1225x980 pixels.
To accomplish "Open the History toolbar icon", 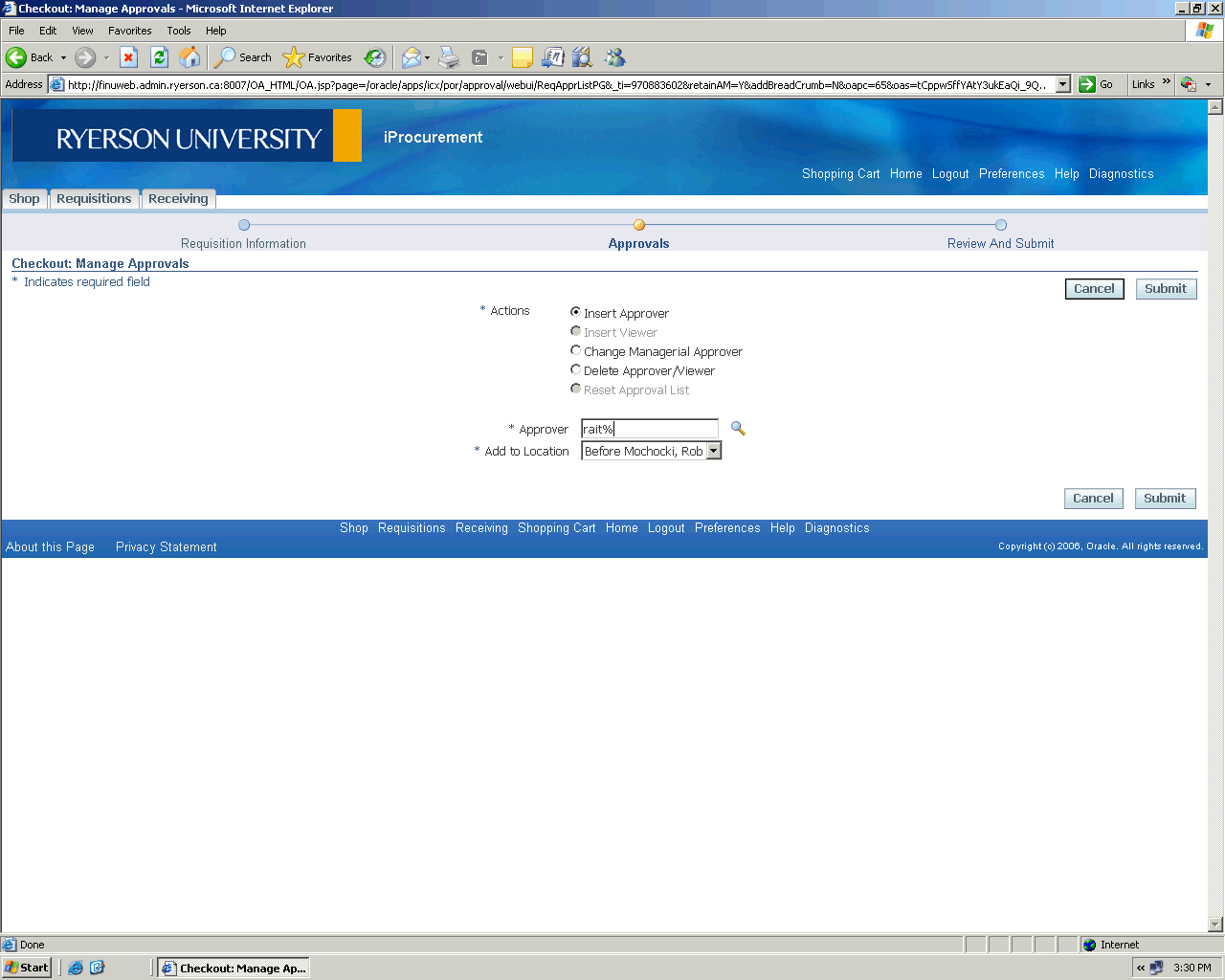I will [375, 57].
